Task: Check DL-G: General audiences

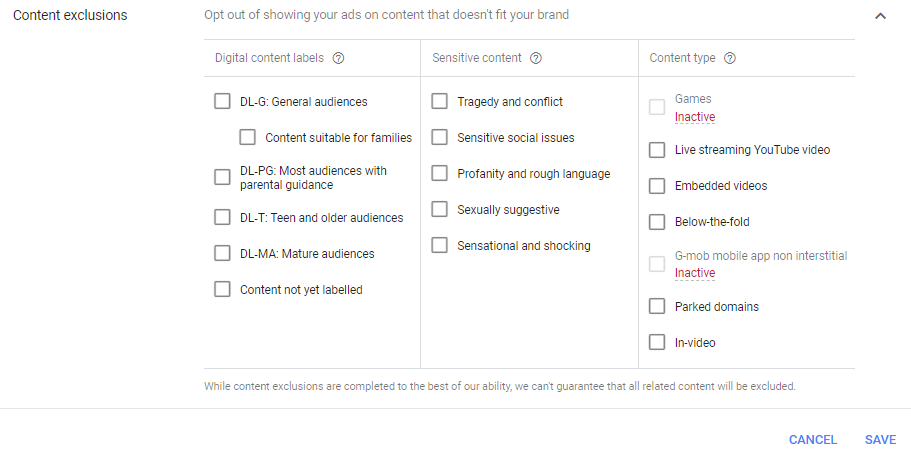Action: coord(222,101)
